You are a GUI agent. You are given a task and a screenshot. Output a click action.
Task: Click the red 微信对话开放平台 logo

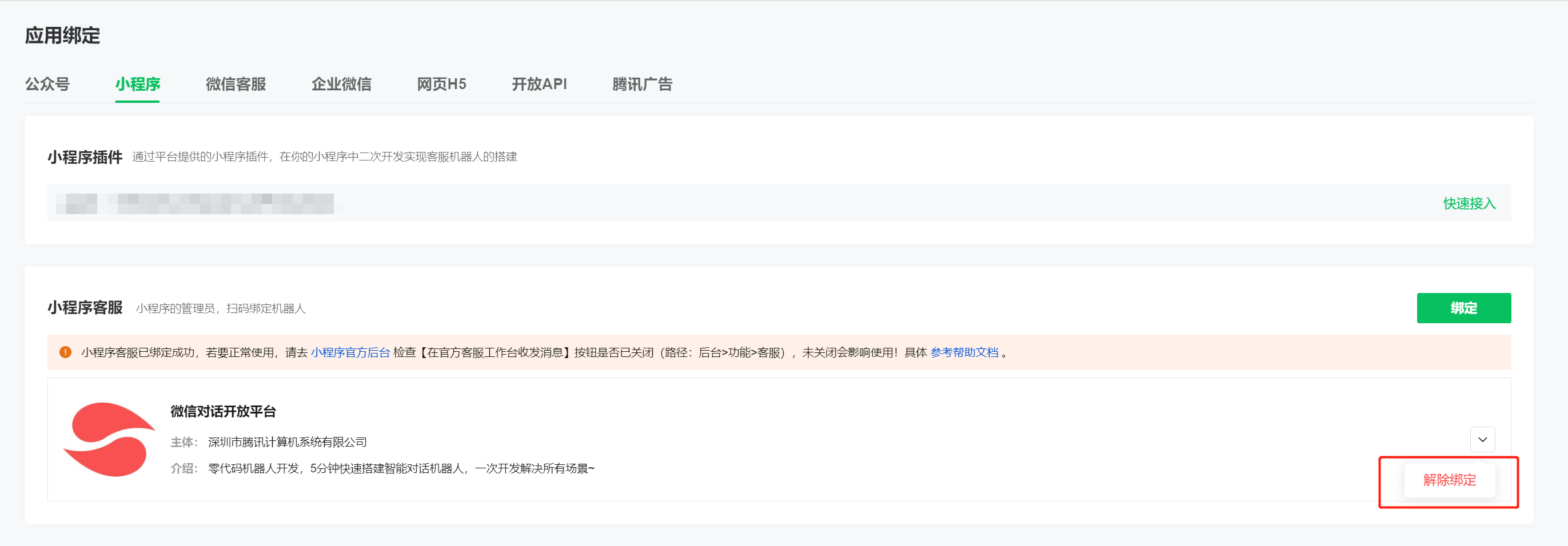(x=109, y=440)
